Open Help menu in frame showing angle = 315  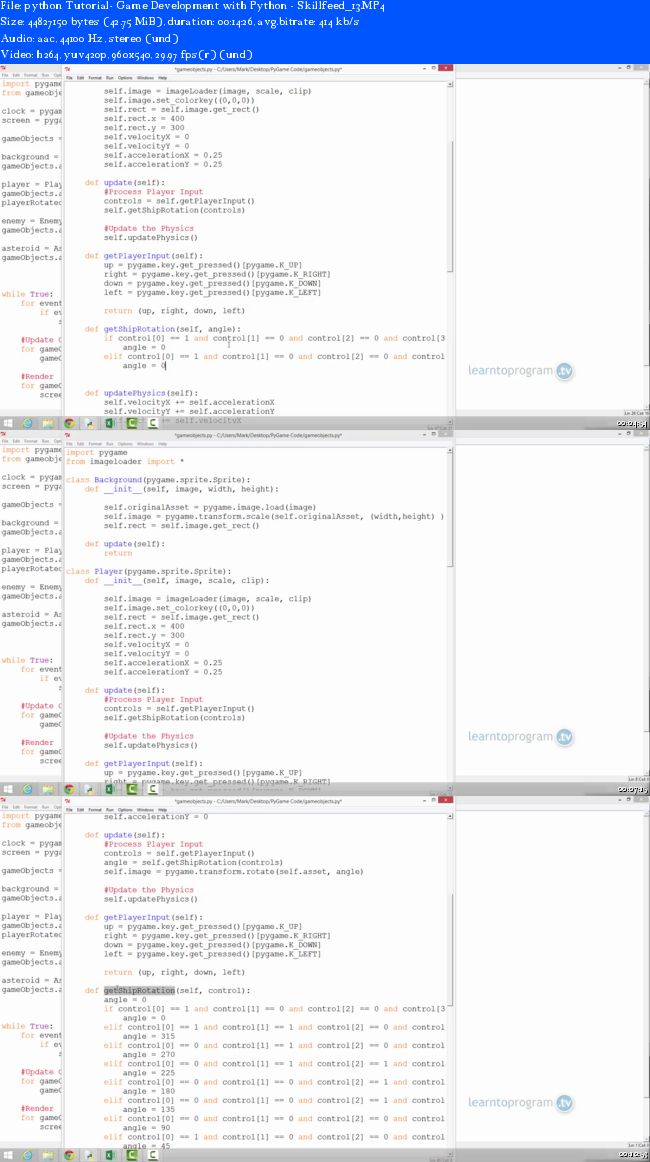(162, 809)
